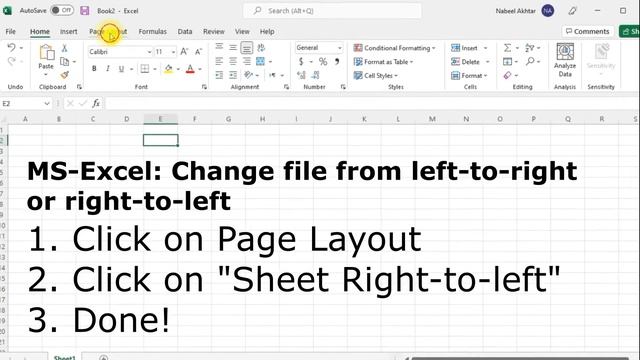Open the Borders button
Viewport: 640px width, 360px height.
(145, 69)
